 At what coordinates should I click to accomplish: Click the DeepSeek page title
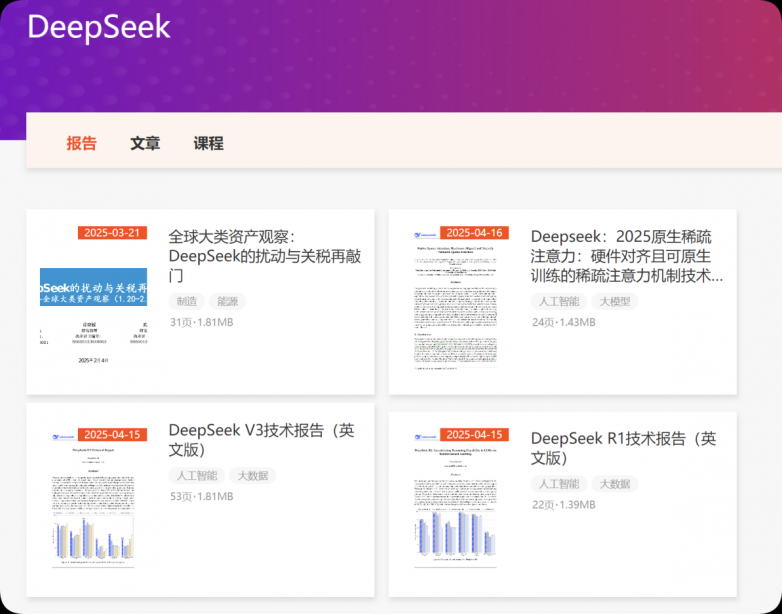99,27
